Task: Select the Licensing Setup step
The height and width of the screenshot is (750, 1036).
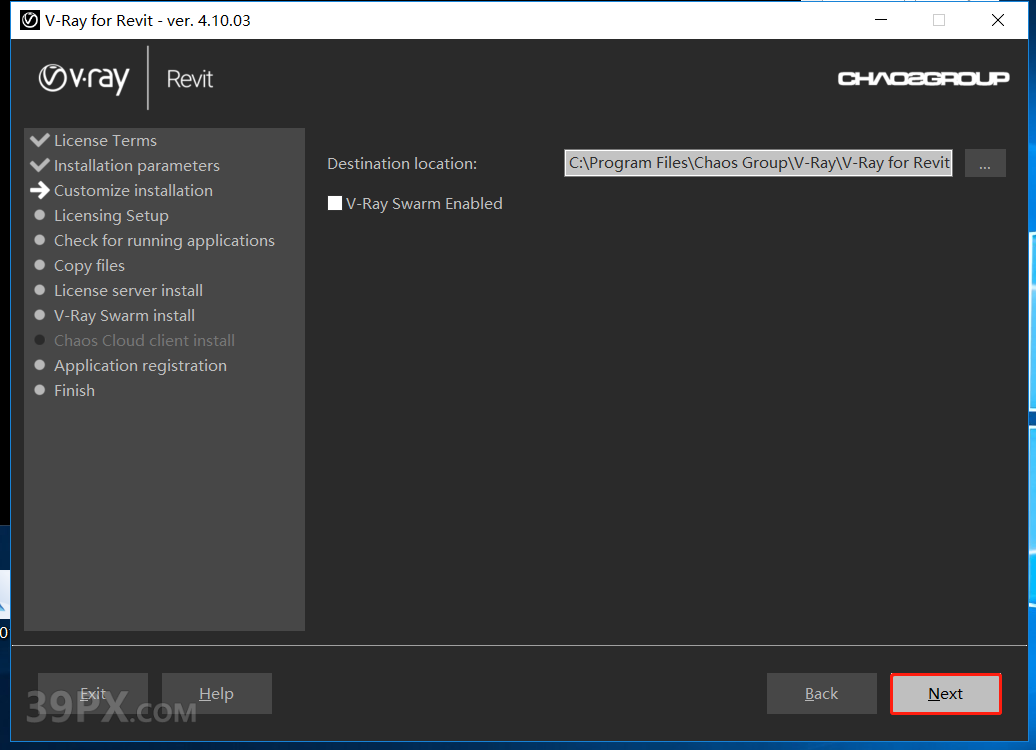Action: (x=111, y=216)
